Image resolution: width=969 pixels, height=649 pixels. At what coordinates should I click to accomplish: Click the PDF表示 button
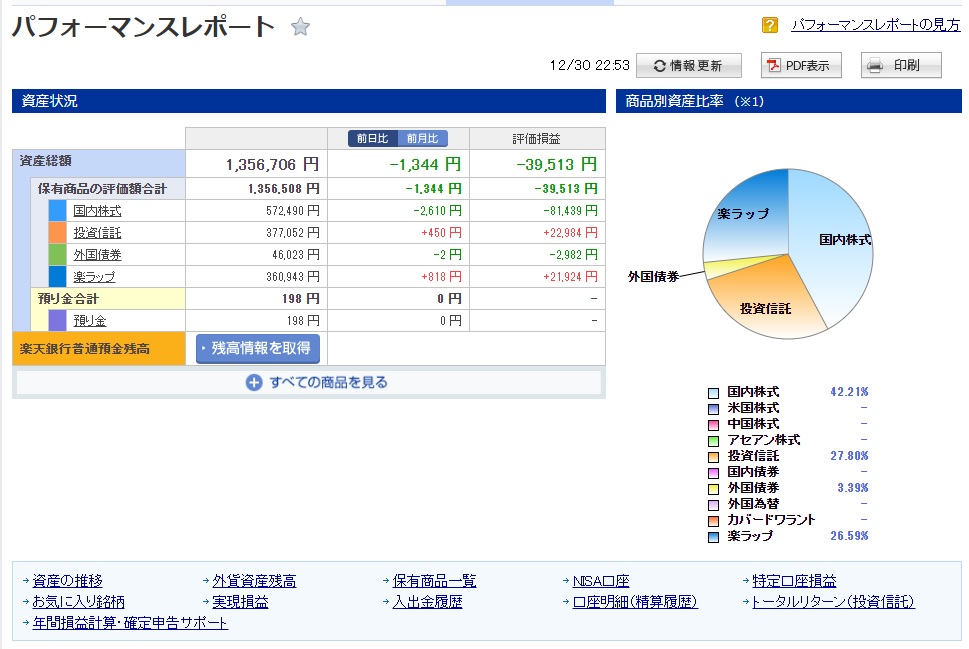pos(801,66)
